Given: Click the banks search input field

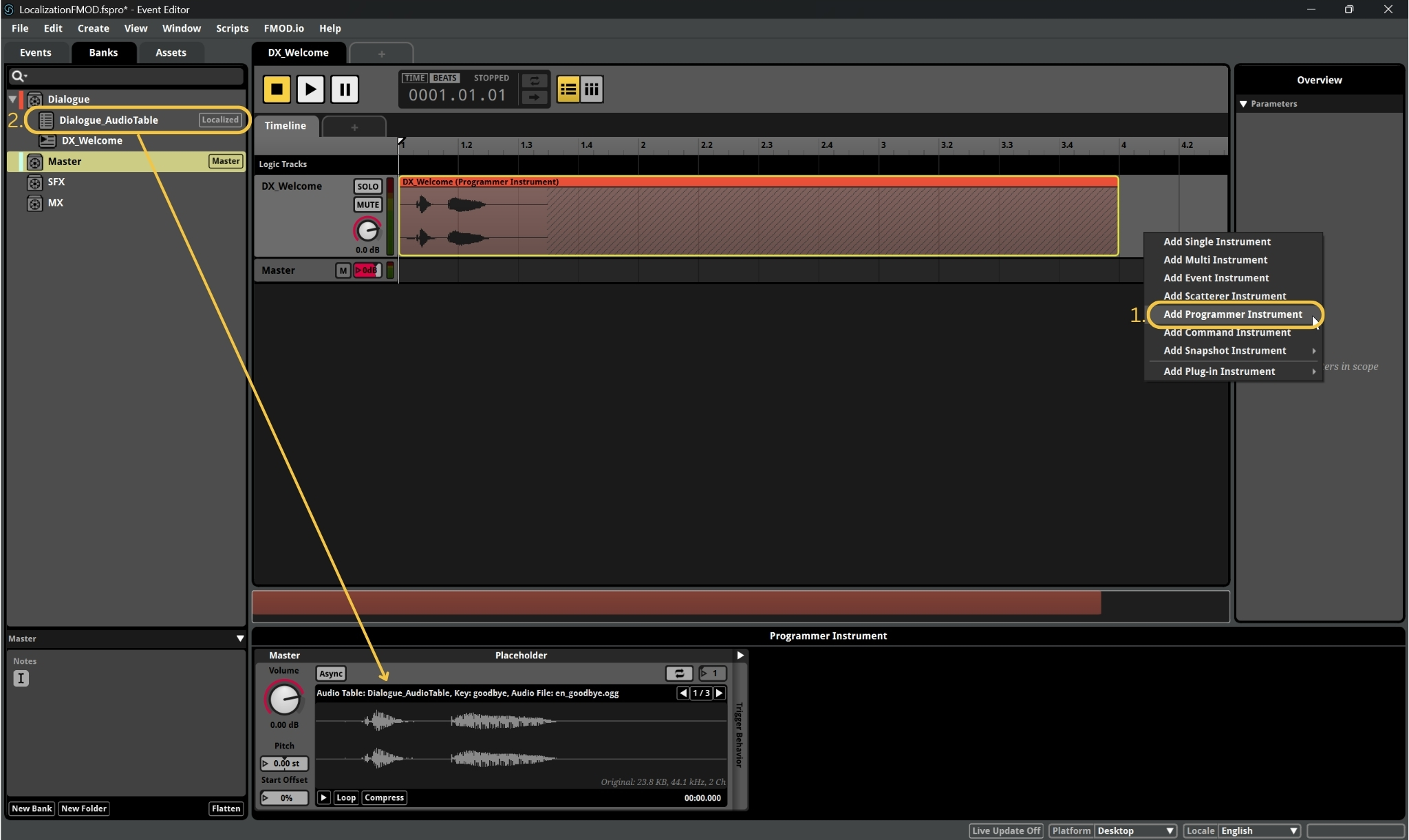Looking at the screenshot, I should [127, 76].
